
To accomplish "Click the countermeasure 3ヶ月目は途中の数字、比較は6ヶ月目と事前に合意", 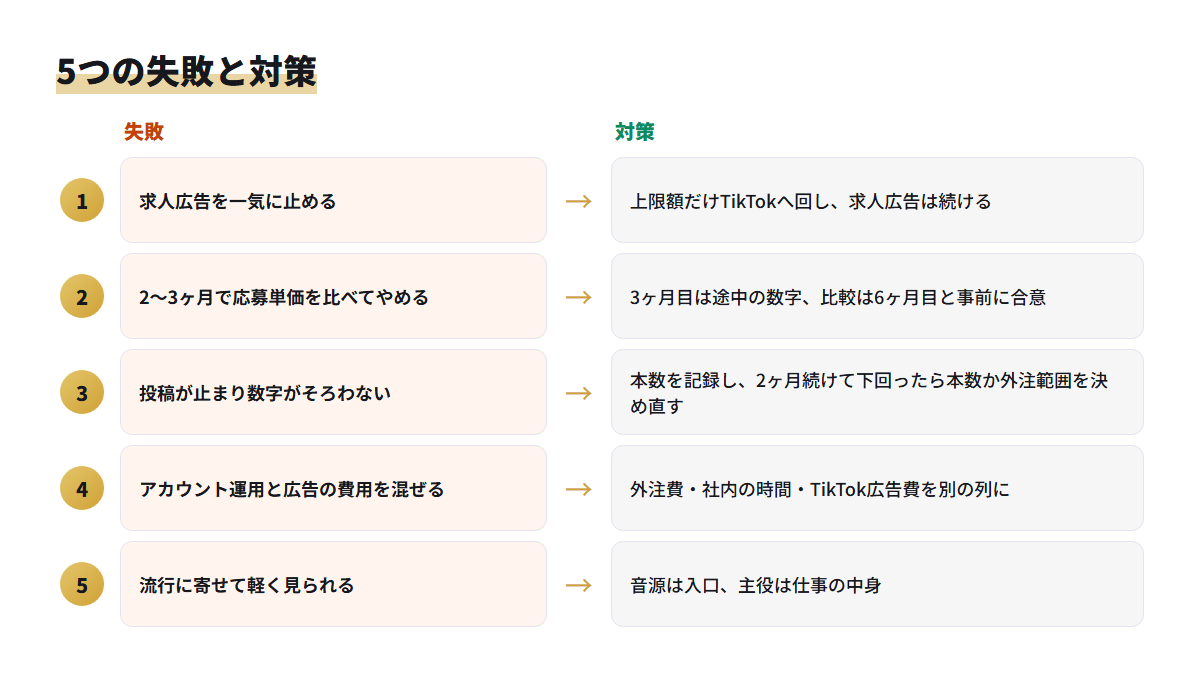I will click(x=877, y=296).
